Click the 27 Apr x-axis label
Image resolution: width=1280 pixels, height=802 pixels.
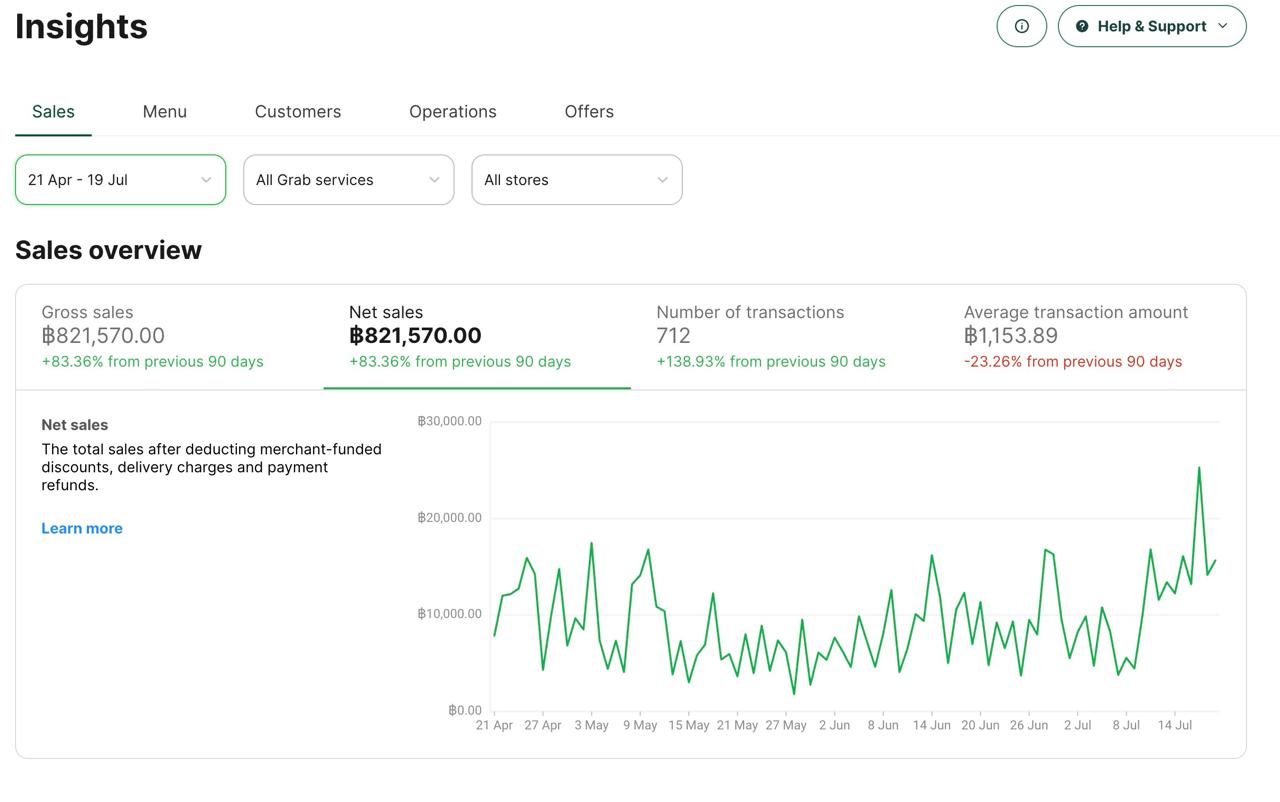(543, 725)
